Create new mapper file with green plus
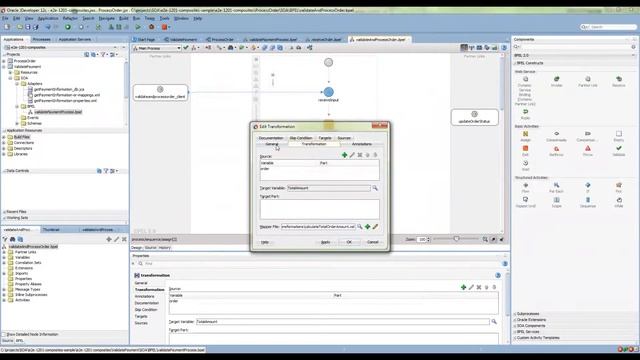This screenshot has width=640, height=360. 367,227
